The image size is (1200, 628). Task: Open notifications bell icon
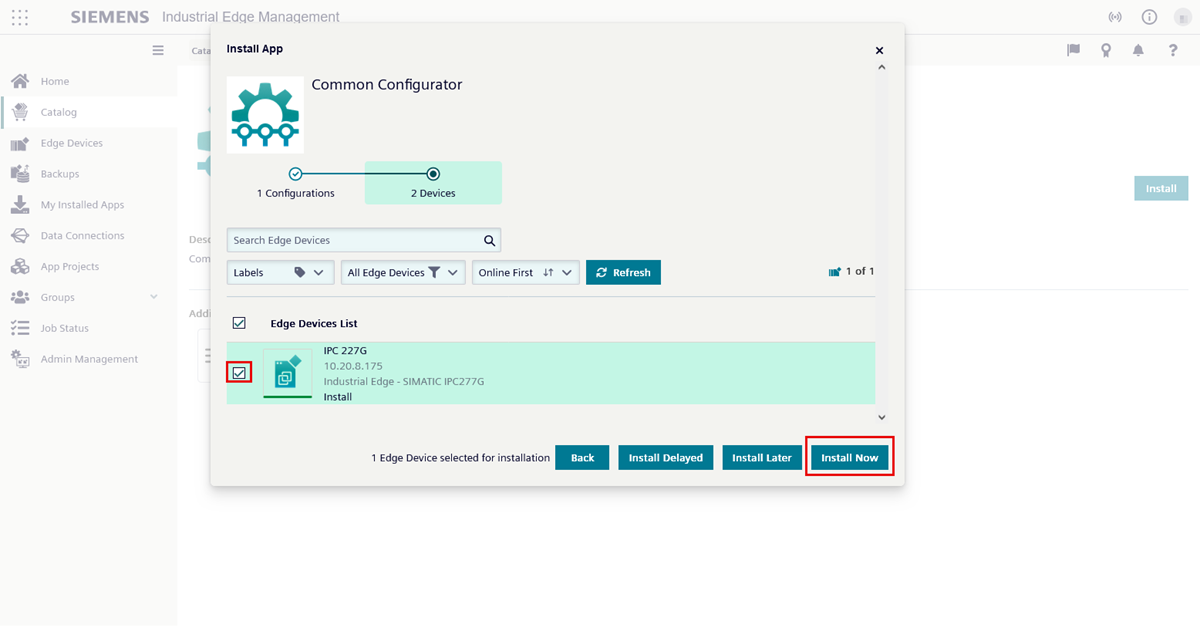1138,50
